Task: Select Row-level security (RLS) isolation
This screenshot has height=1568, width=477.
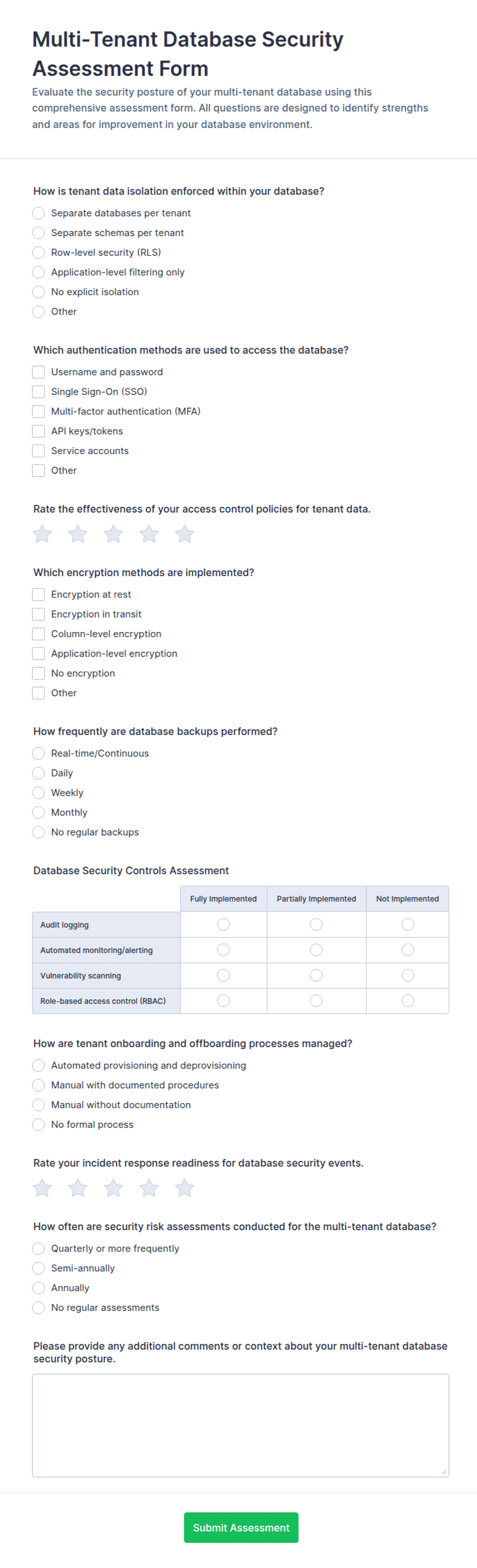Action: coord(38,253)
